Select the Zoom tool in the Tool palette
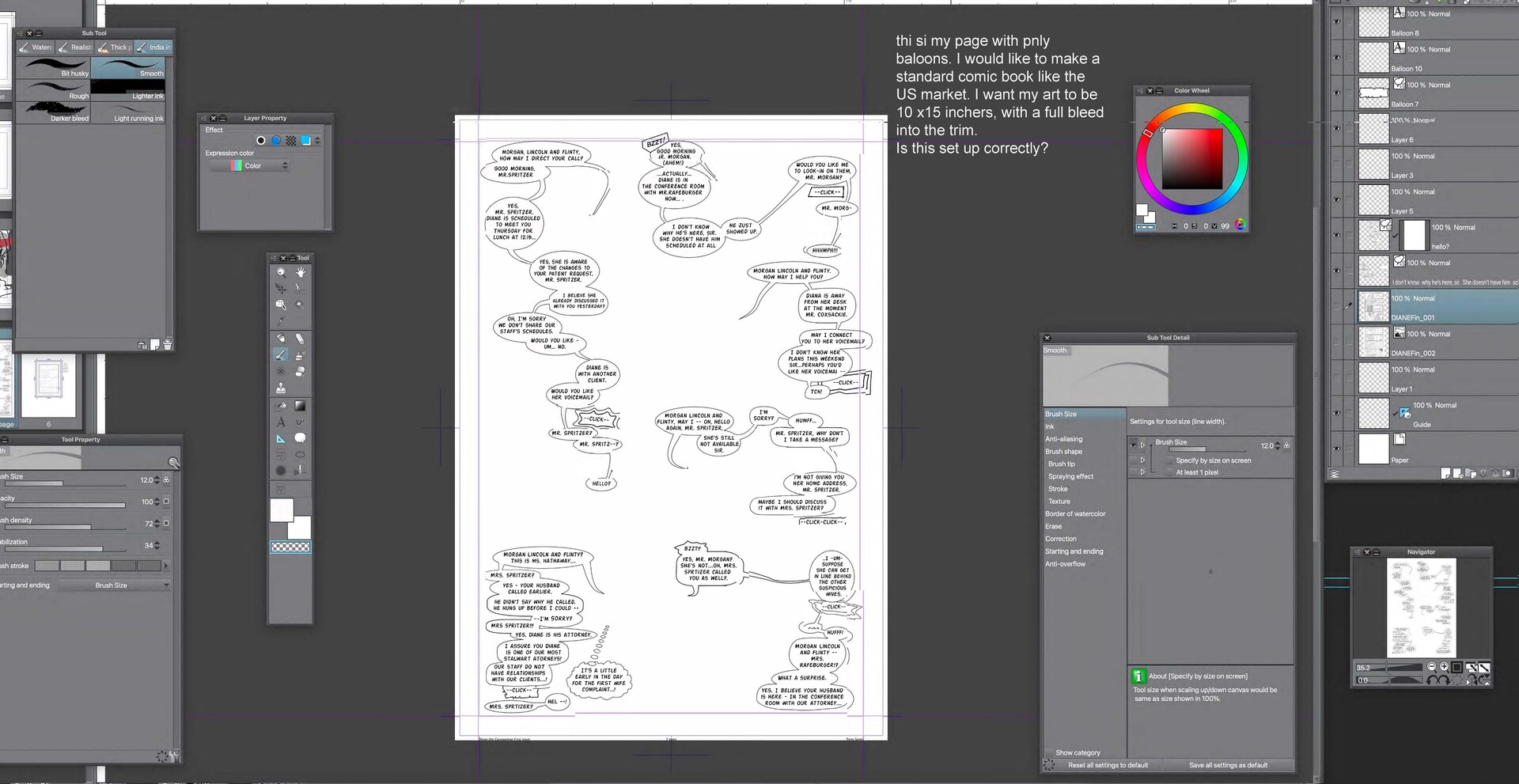Viewport: 1519px width, 784px height. [x=279, y=271]
